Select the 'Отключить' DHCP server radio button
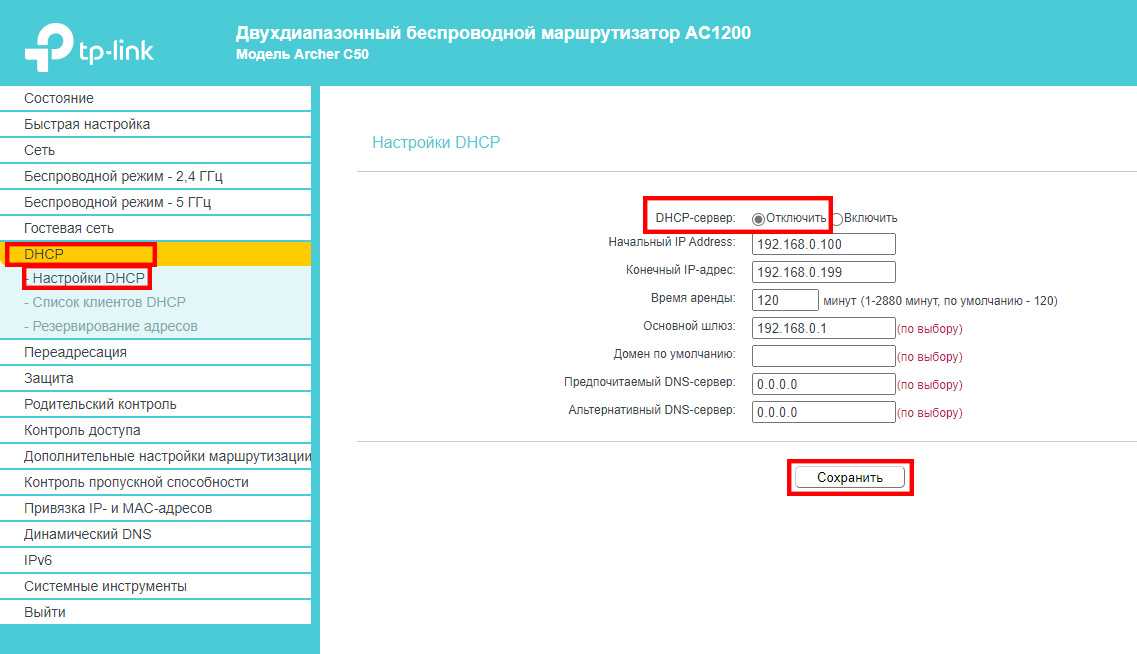1137x654 pixels. [x=758, y=218]
